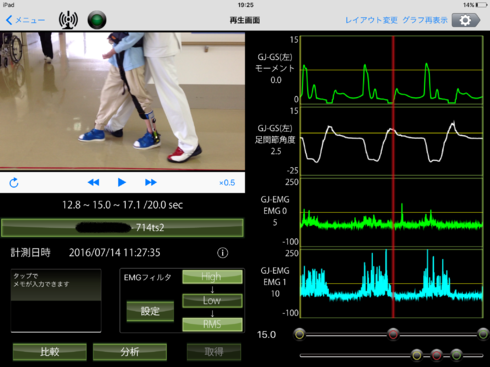Click the 分析 analysis button

tap(130, 352)
